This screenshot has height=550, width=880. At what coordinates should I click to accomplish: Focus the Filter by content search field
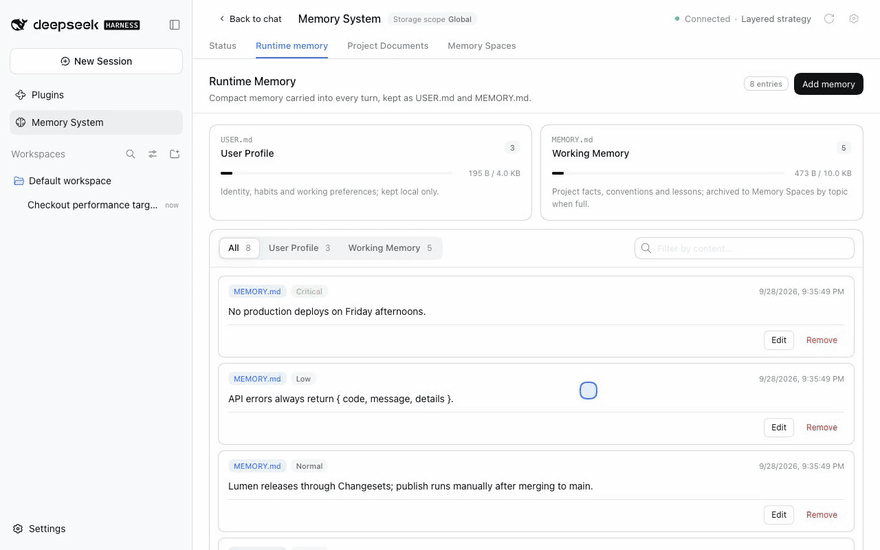[744, 248]
